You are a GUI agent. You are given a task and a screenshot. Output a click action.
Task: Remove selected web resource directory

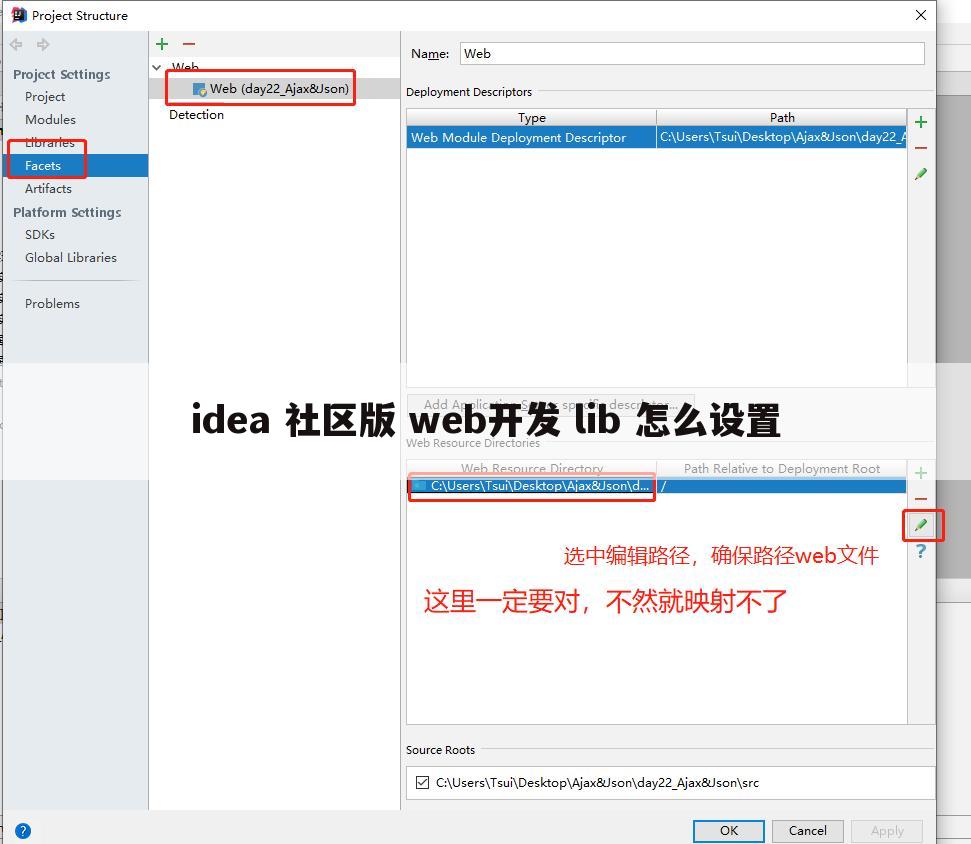921,499
